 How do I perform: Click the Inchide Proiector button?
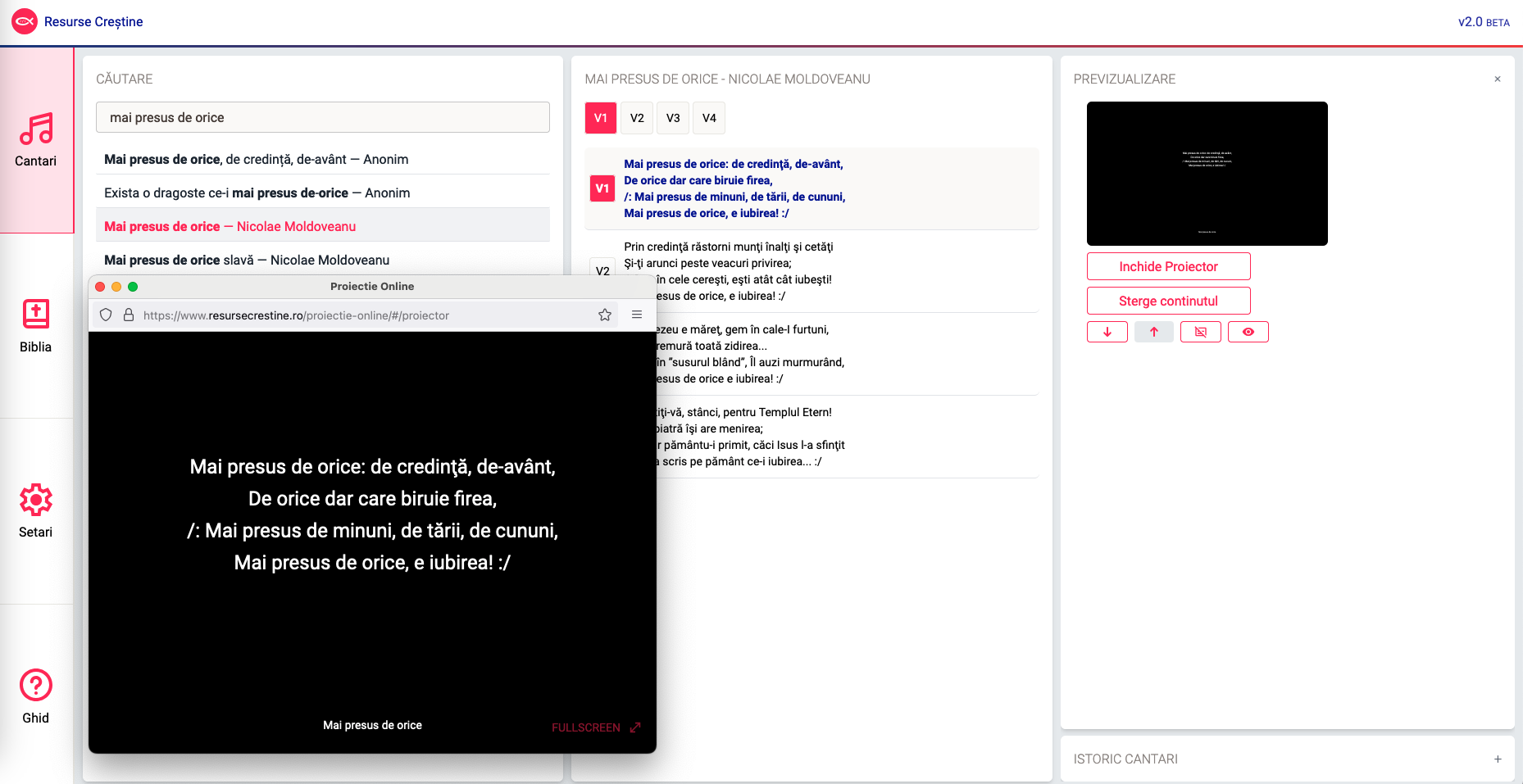click(1169, 266)
